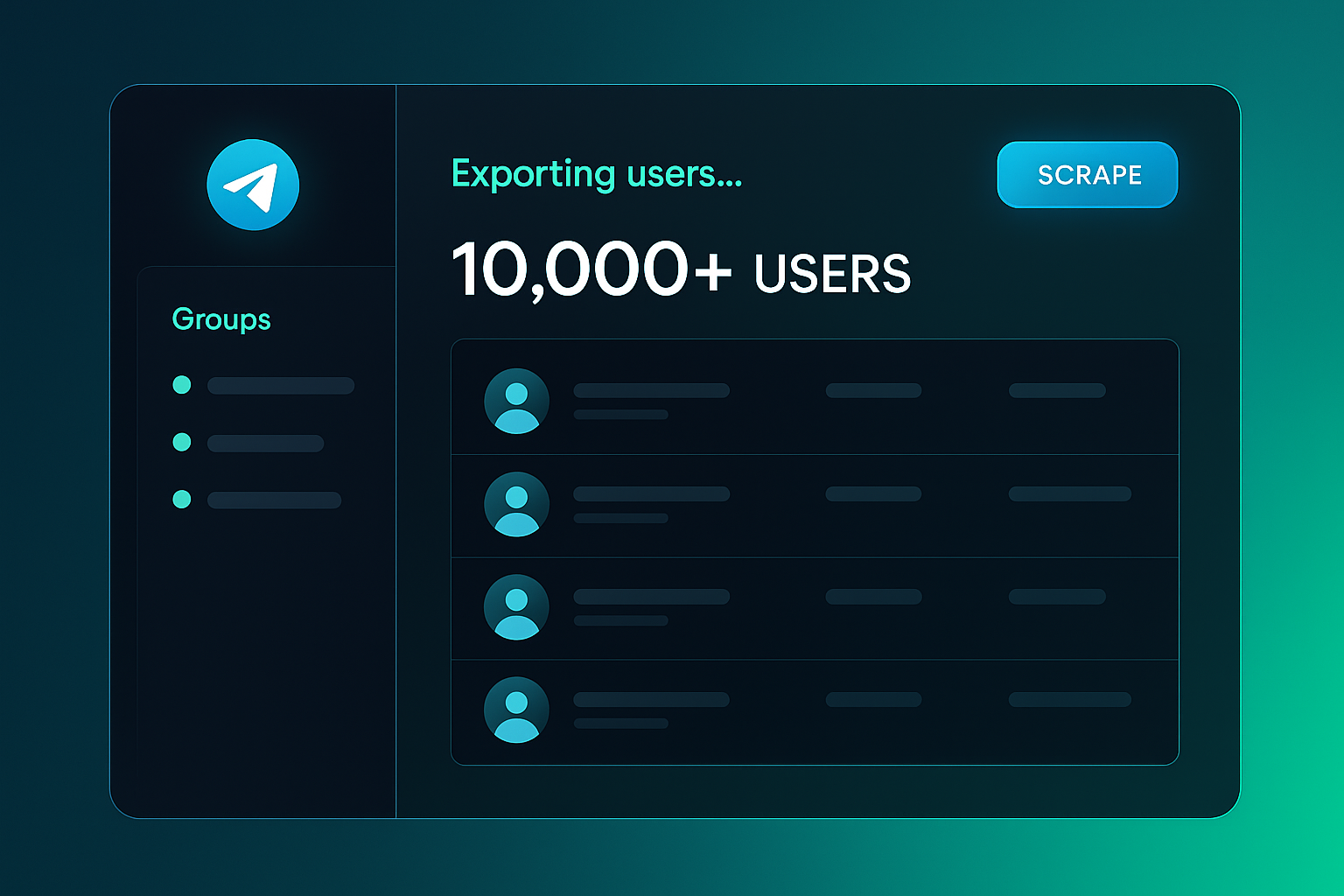Open the Groups section heading

point(221,319)
